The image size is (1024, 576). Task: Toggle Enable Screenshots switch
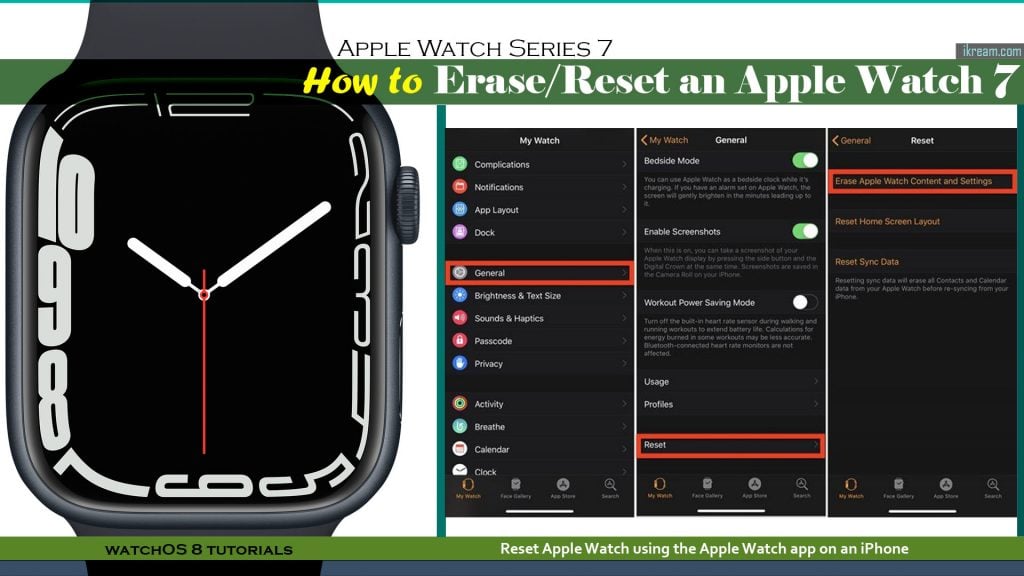(x=805, y=231)
